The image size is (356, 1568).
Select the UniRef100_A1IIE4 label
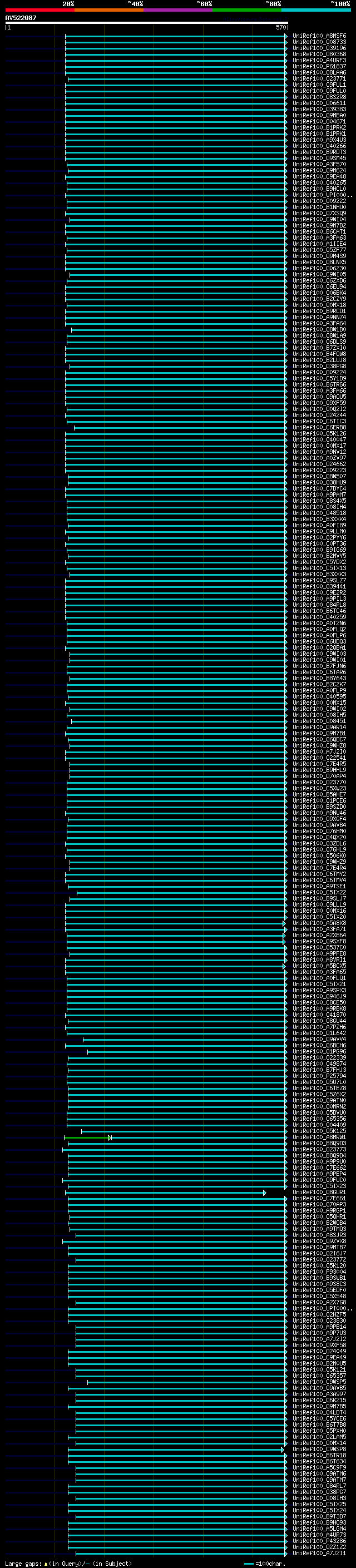tap(319, 244)
